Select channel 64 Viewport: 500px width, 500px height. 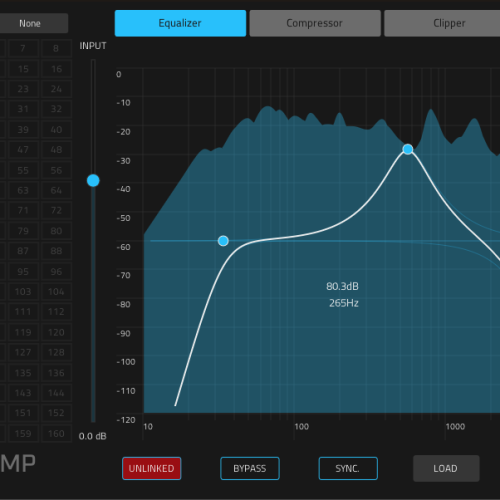point(56,190)
